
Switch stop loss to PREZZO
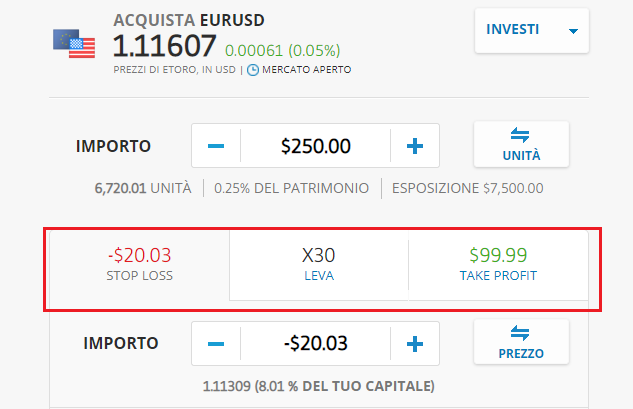click(x=521, y=342)
